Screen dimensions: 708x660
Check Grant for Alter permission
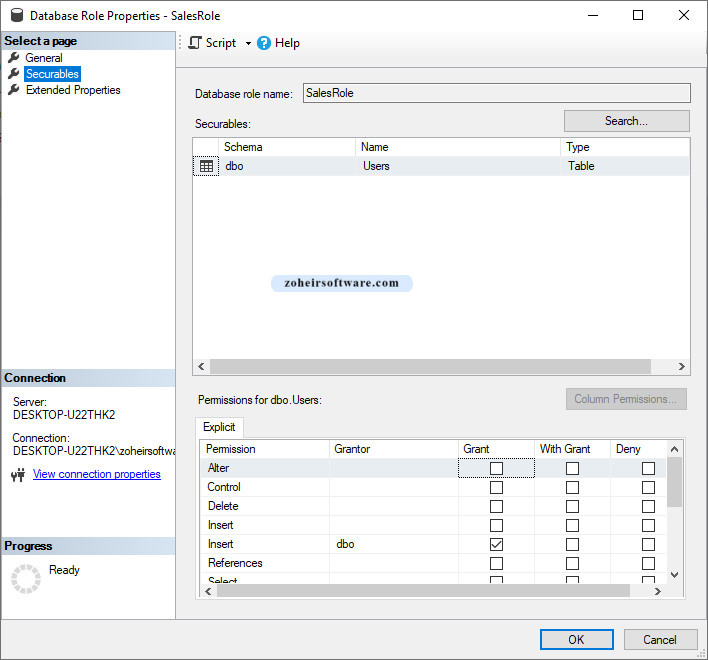(496, 468)
